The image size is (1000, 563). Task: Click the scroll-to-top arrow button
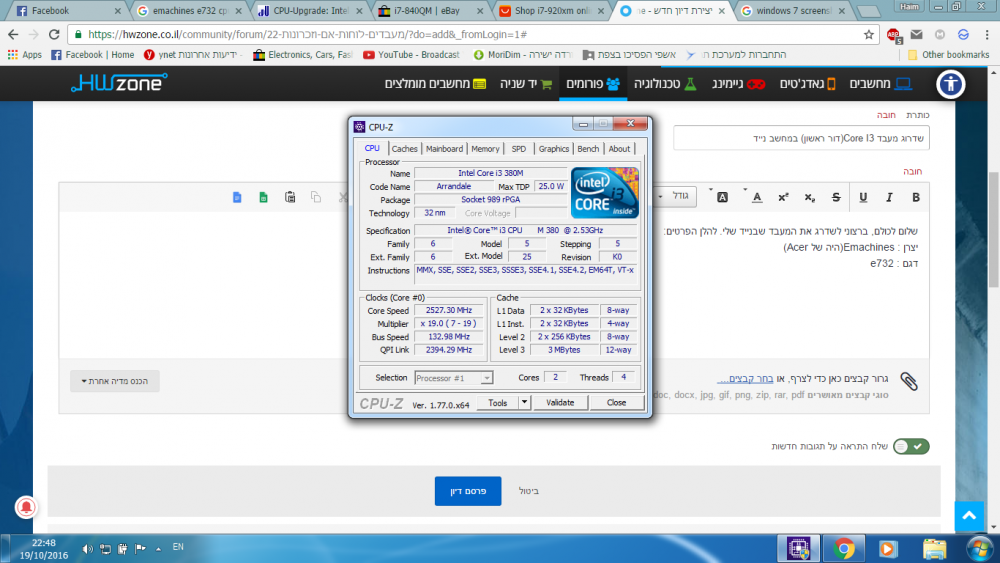pyautogui.click(x=969, y=516)
